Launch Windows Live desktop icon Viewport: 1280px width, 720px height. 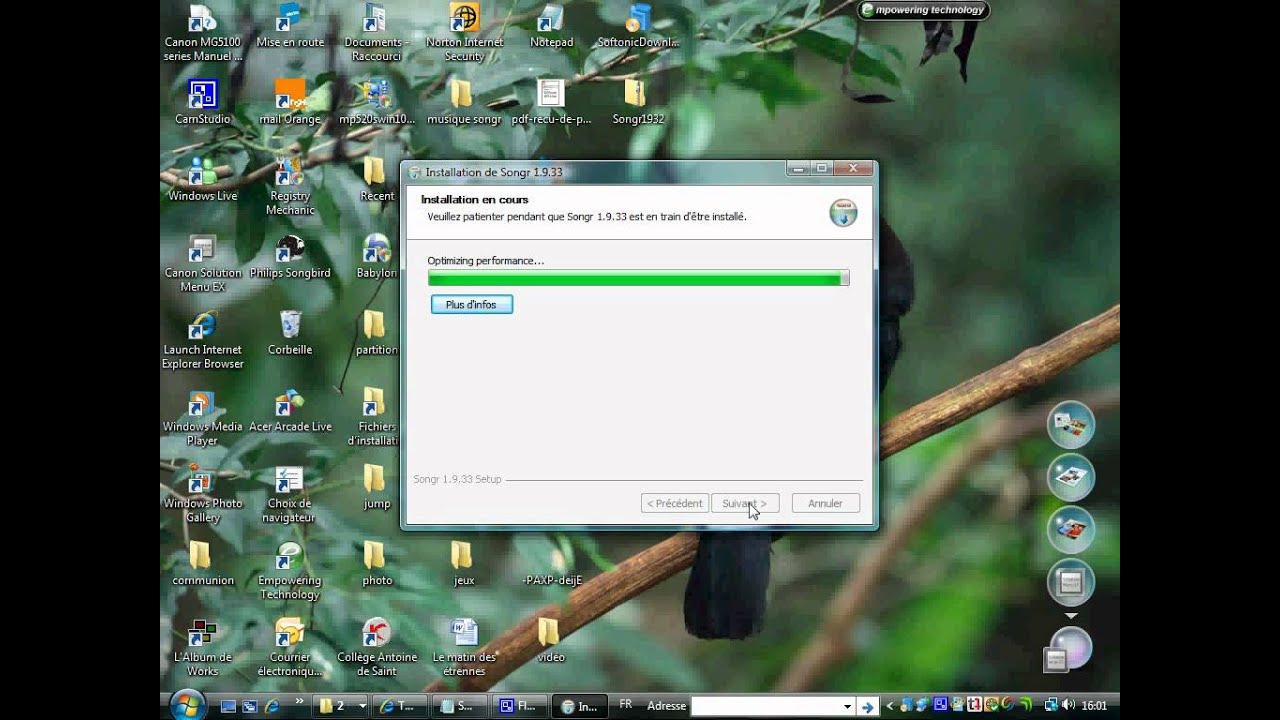click(202, 180)
